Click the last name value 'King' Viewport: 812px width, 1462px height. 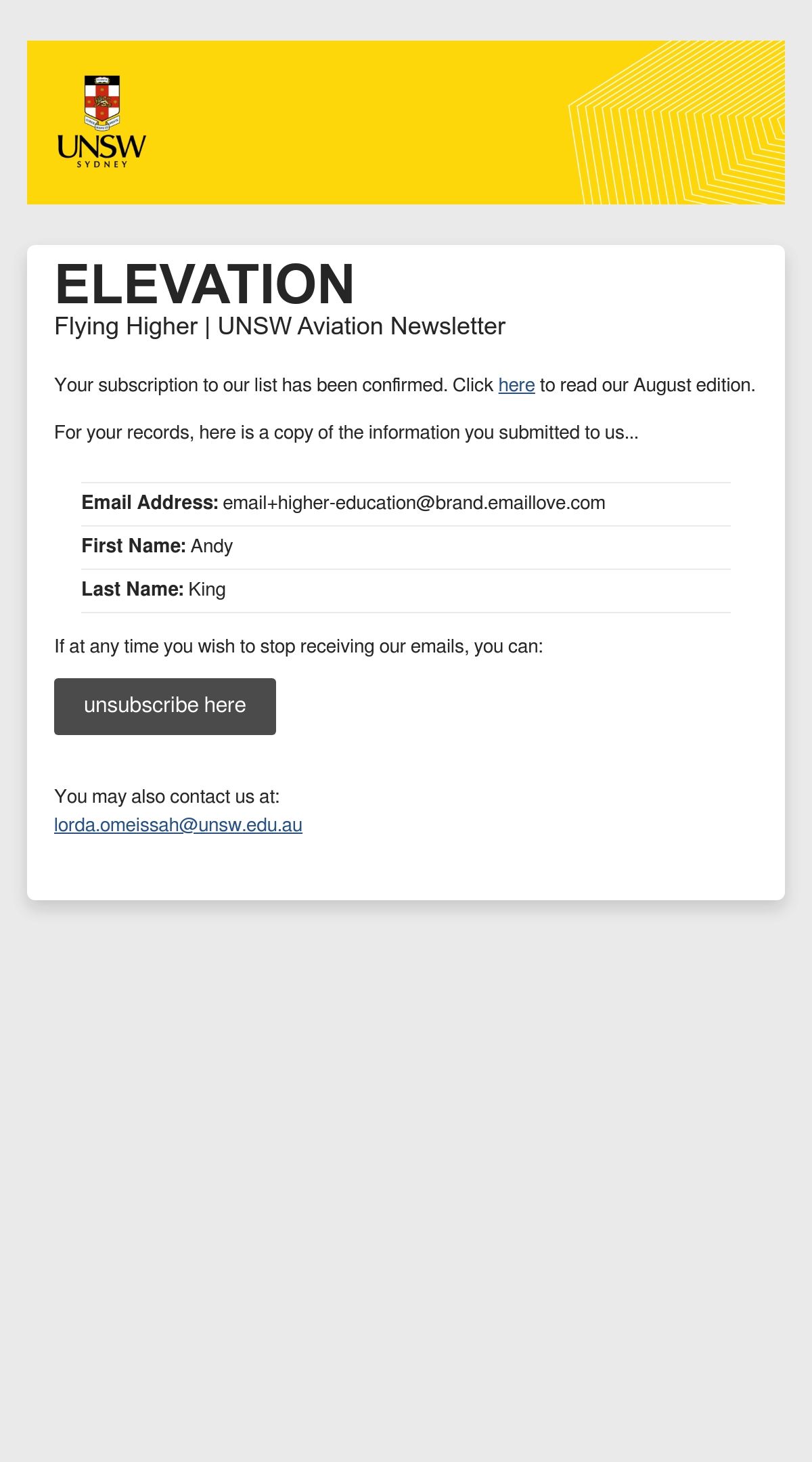point(207,590)
